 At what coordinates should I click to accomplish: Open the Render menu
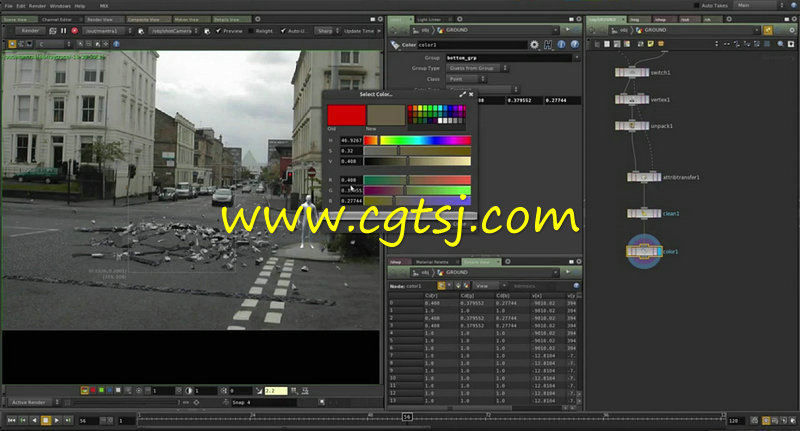tap(37, 6)
